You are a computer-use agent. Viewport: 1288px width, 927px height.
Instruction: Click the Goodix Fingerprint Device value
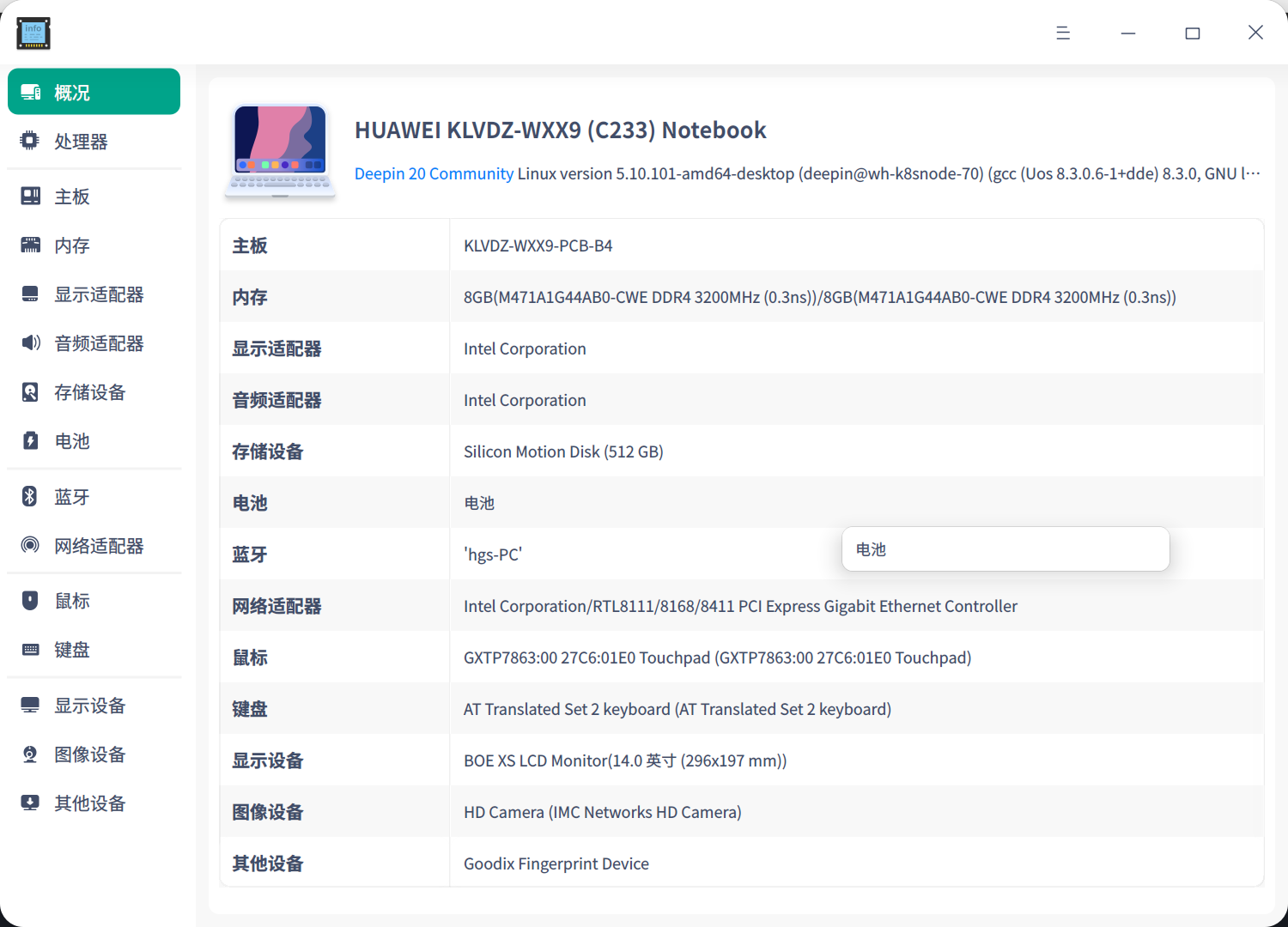click(556, 863)
